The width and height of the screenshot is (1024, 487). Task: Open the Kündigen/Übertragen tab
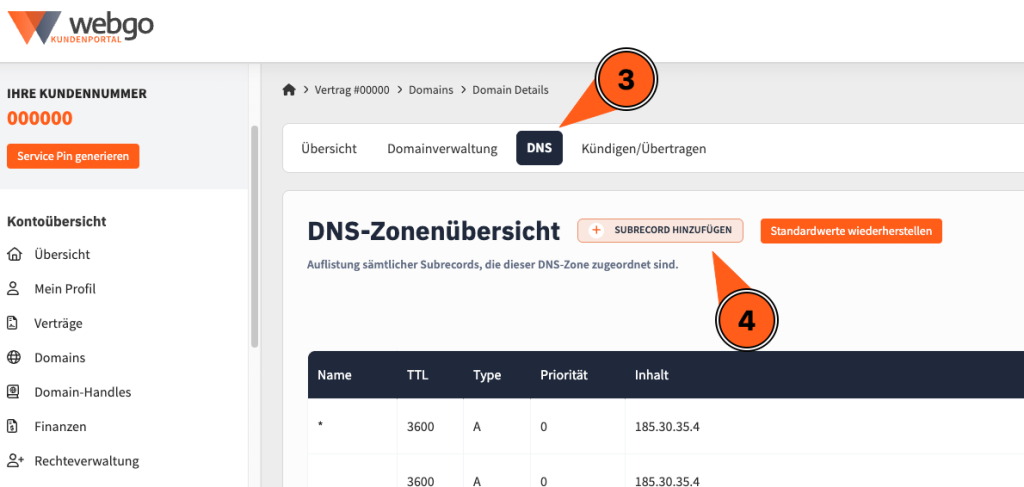644,149
